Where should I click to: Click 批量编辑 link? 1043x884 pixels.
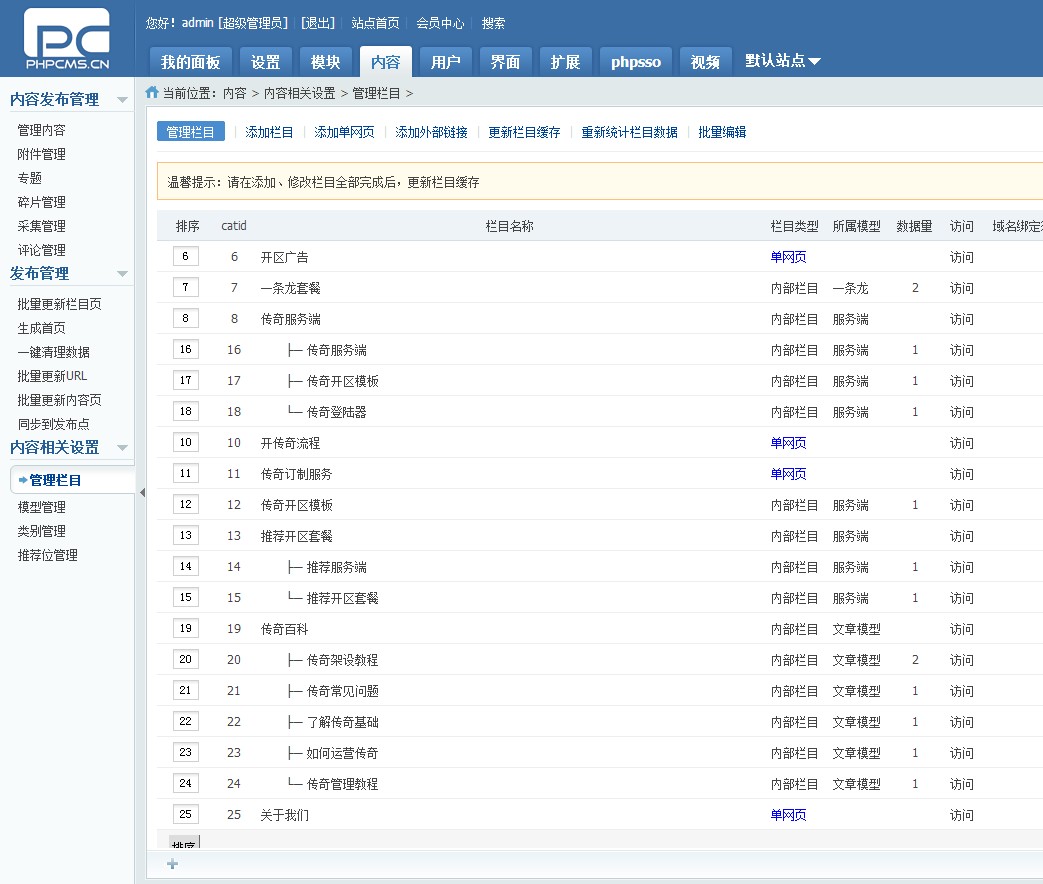[x=722, y=132]
